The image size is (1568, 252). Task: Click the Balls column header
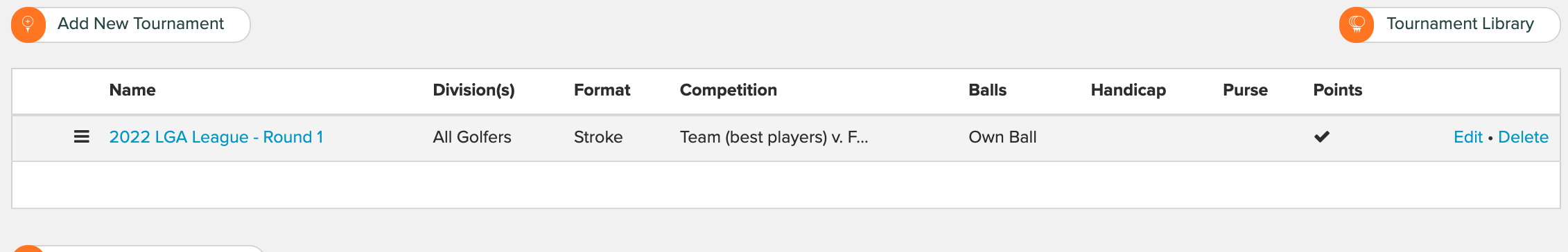click(x=987, y=90)
